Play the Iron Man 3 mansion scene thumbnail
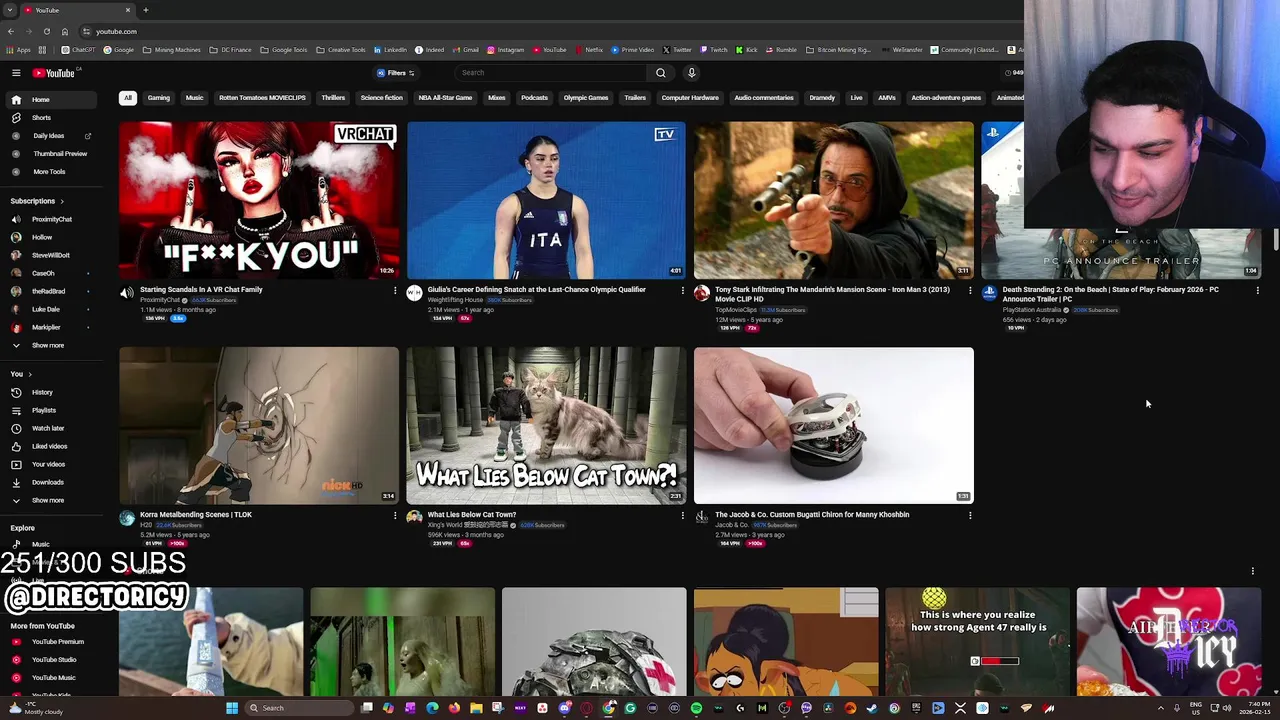The height and width of the screenshot is (720, 1280). (834, 201)
